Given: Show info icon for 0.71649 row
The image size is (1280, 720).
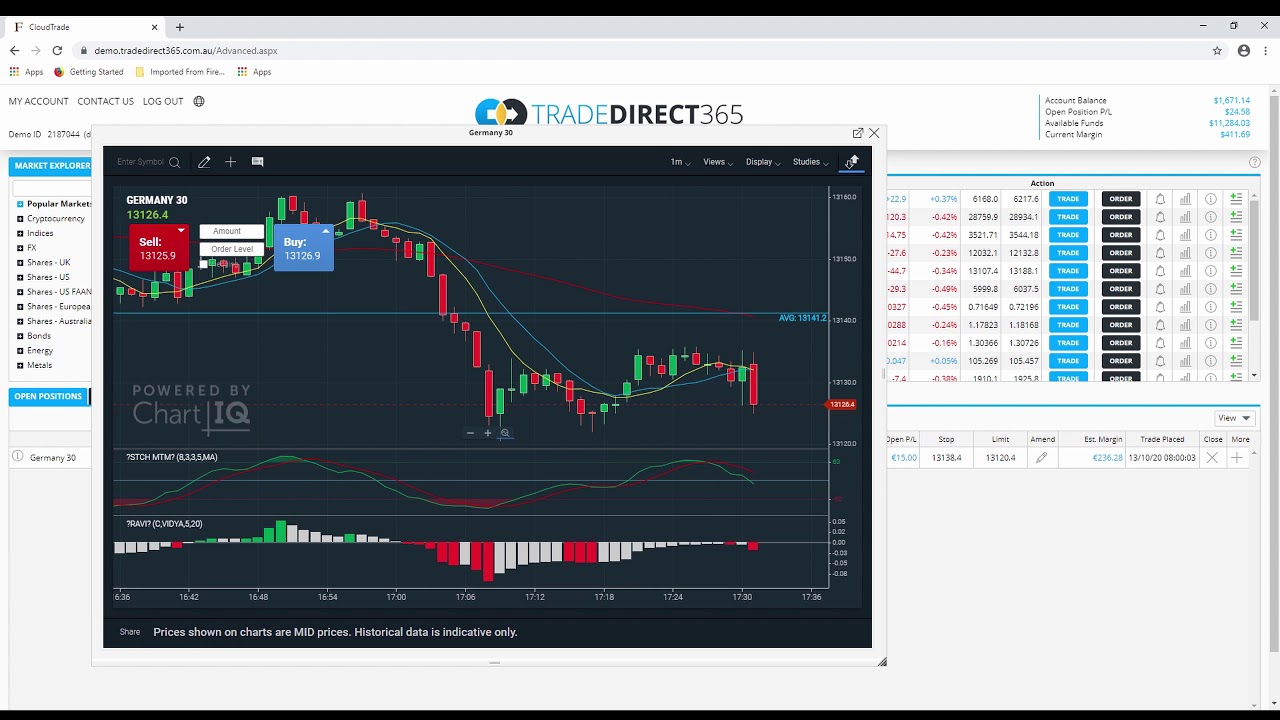Looking at the screenshot, I should click(x=1210, y=307).
